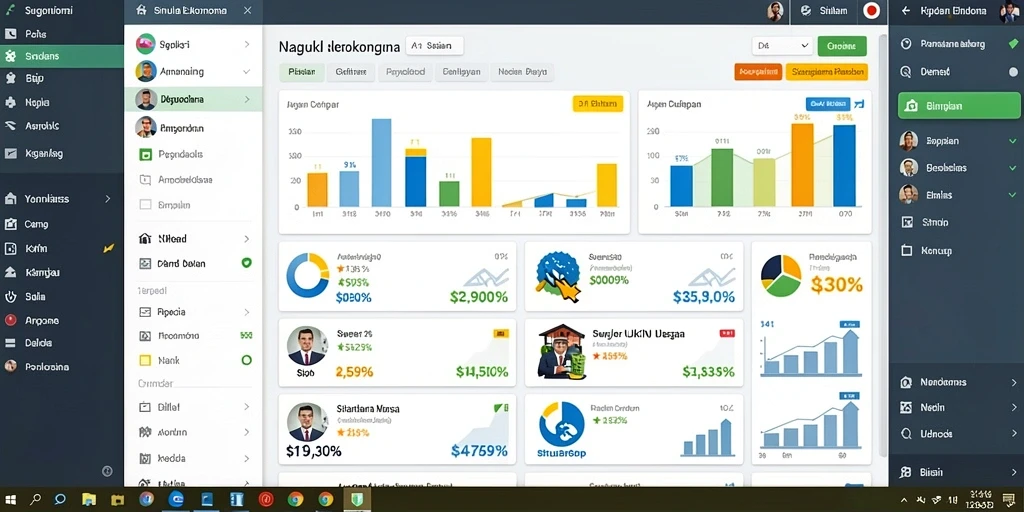Click the Kedda icon in white panel
1024x512 pixels.
pos(146,458)
